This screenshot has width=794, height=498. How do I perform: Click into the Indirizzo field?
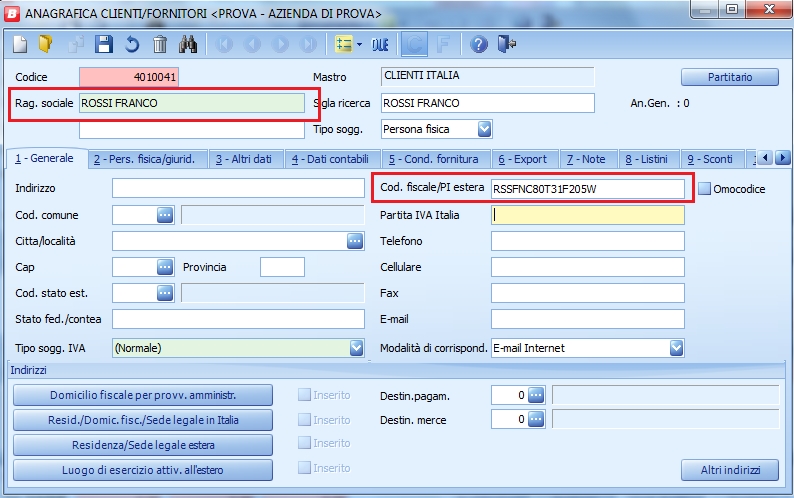coord(239,188)
